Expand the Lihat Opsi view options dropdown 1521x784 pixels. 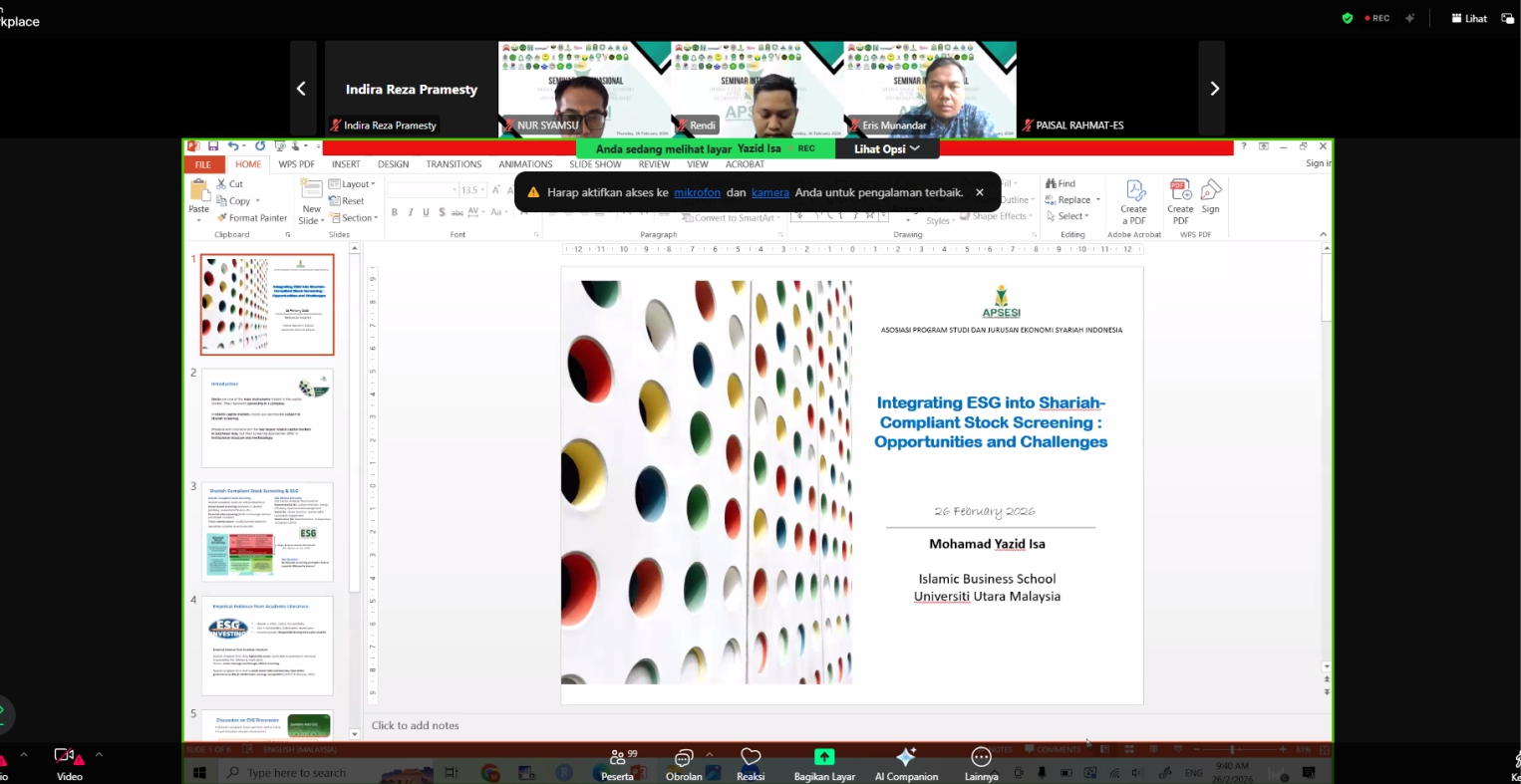(887, 148)
